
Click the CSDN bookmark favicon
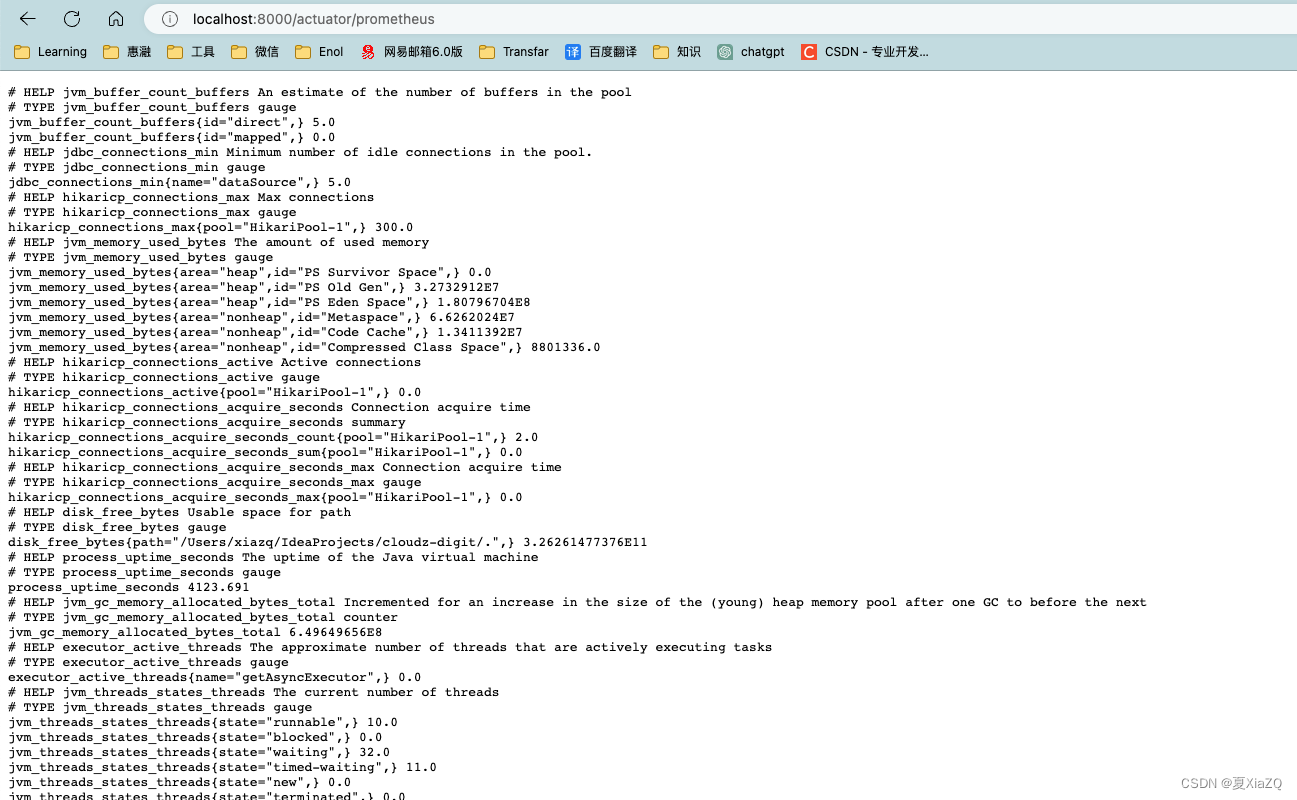coord(809,52)
